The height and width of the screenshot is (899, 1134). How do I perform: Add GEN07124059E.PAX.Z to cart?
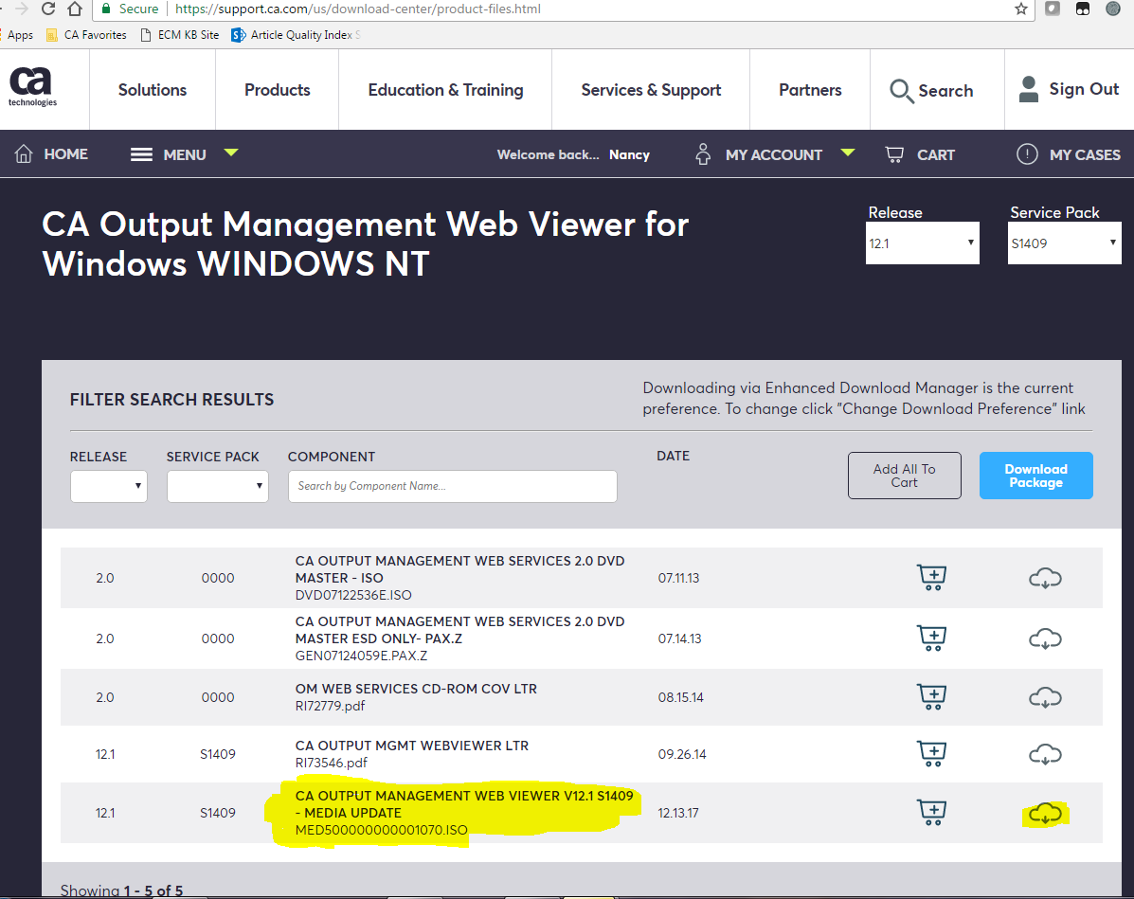point(932,638)
